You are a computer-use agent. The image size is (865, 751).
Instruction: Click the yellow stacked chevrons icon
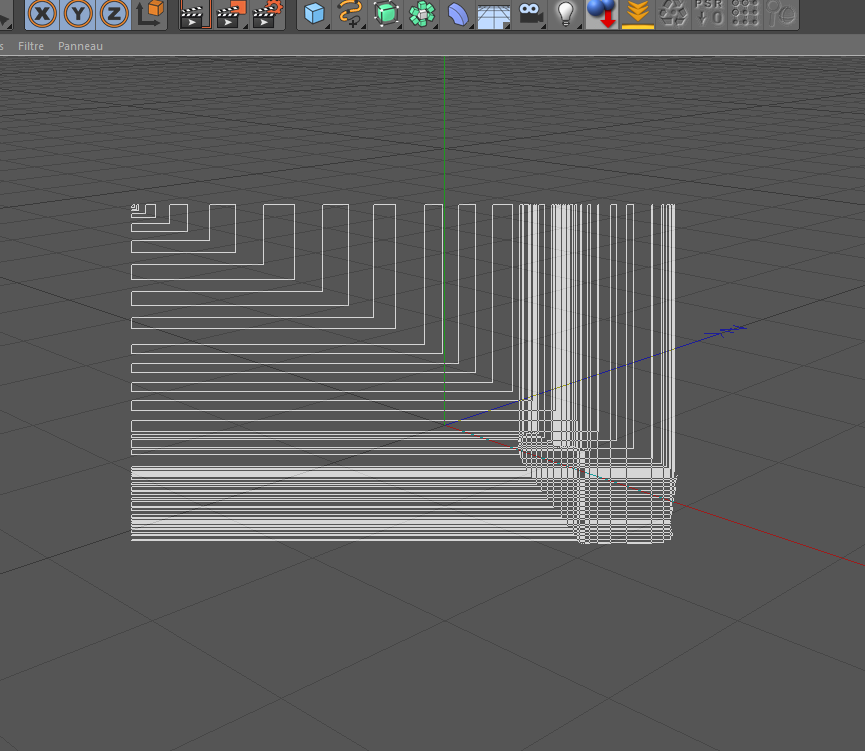point(638,13)
